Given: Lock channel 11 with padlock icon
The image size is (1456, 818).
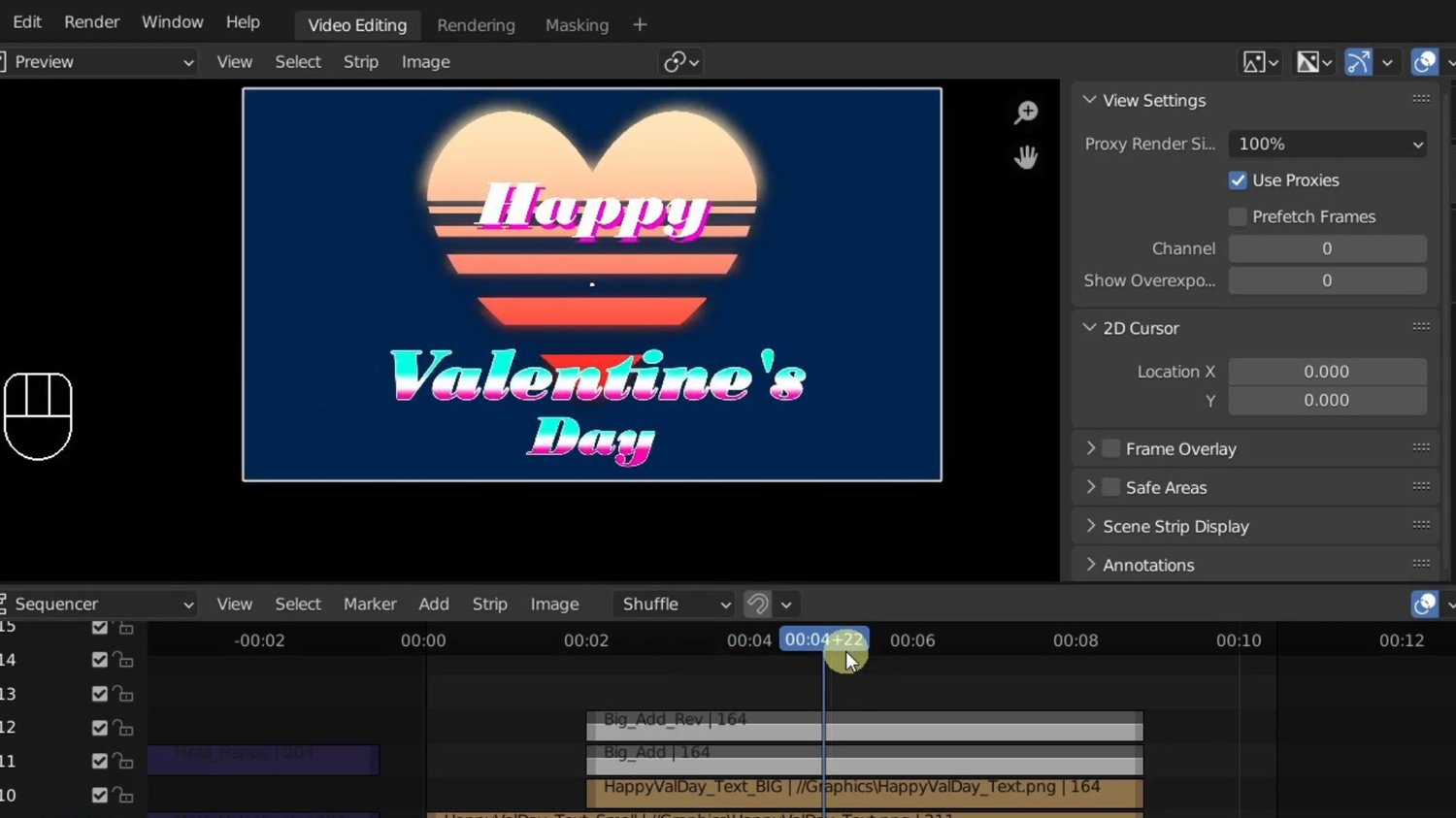Looking at the screenshot, I should [124, 761].
